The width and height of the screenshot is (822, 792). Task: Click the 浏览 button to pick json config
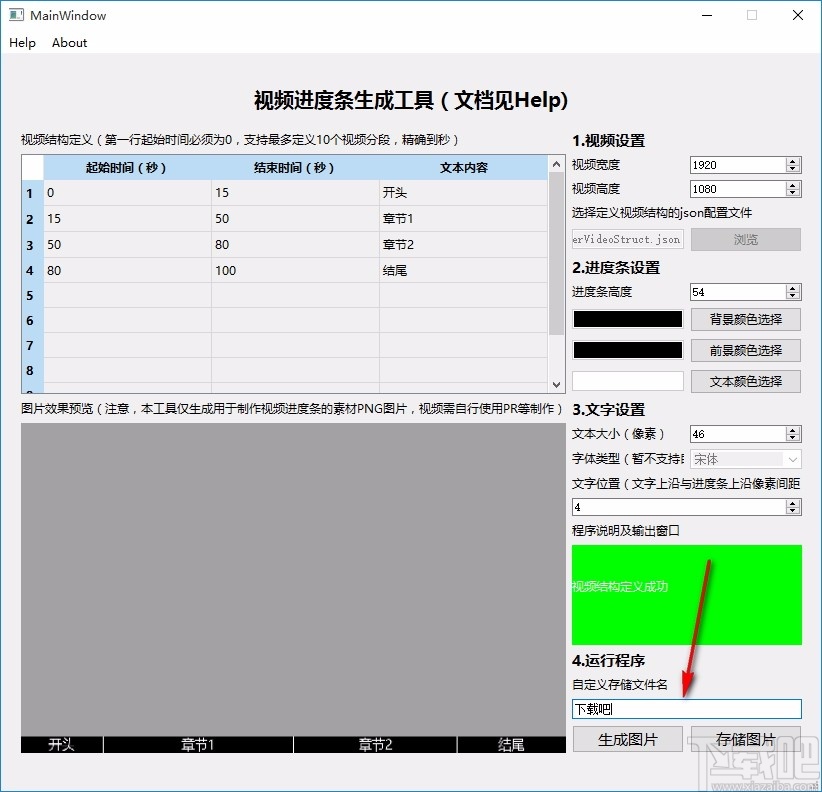pos(745,239)
